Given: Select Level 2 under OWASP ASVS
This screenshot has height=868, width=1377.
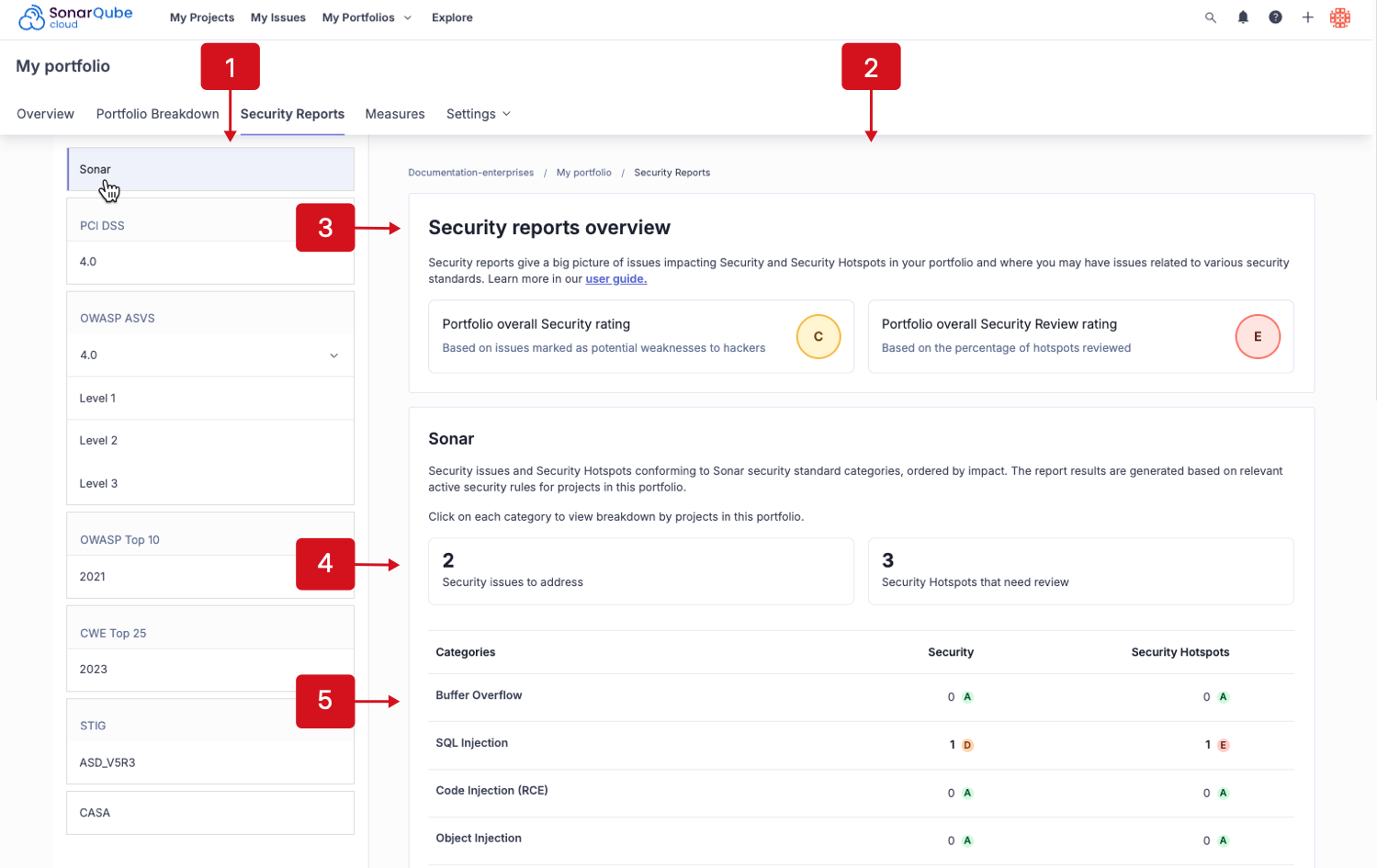Looking at the screenshot, I should [98, 440].
